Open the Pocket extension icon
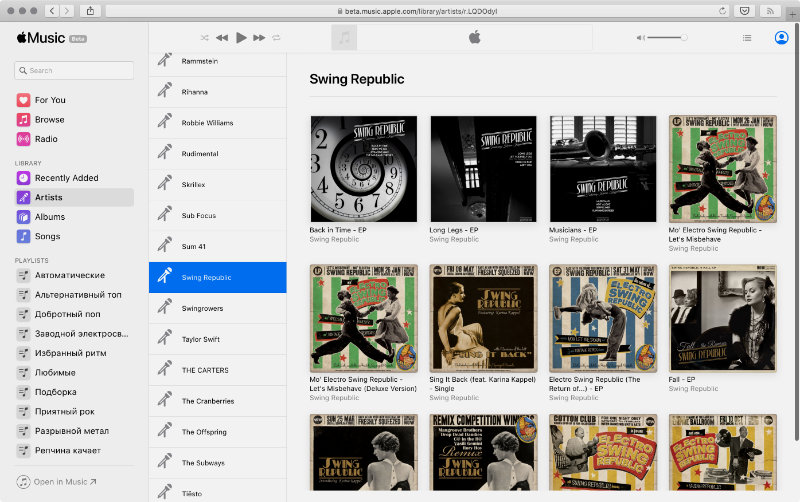The height and width of the screenshot is (502, 800). pyautogui.click(x=744, y=11)
